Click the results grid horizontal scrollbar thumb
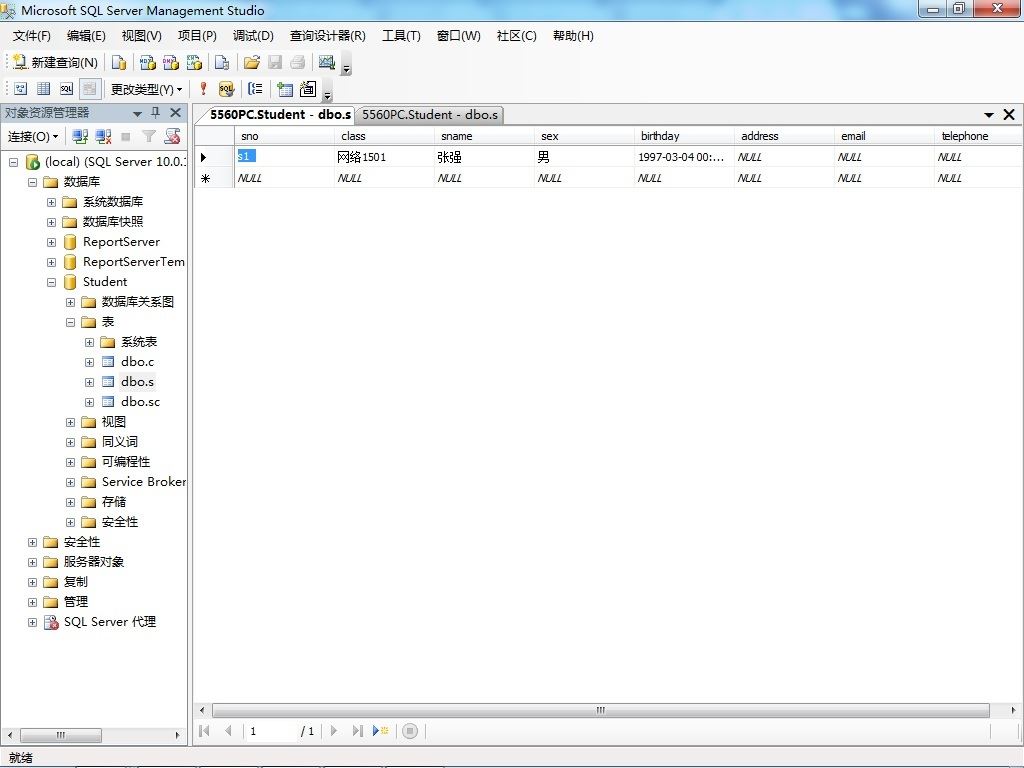 point(601,711)
